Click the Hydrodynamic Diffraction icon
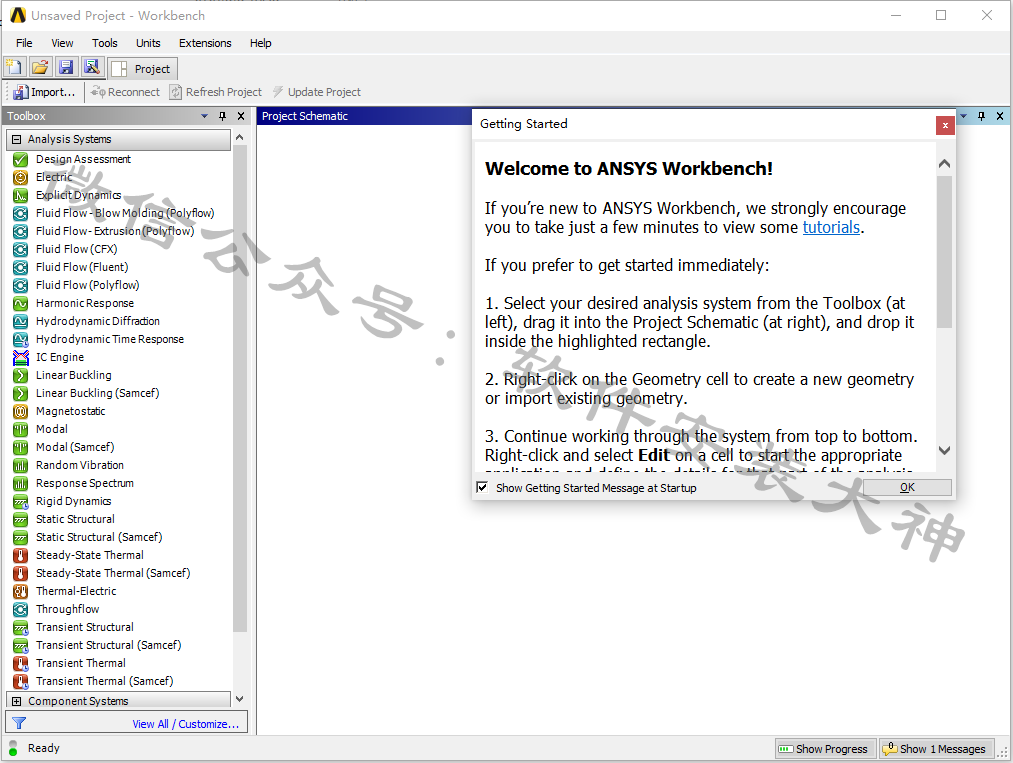 [x=21, y=322]
